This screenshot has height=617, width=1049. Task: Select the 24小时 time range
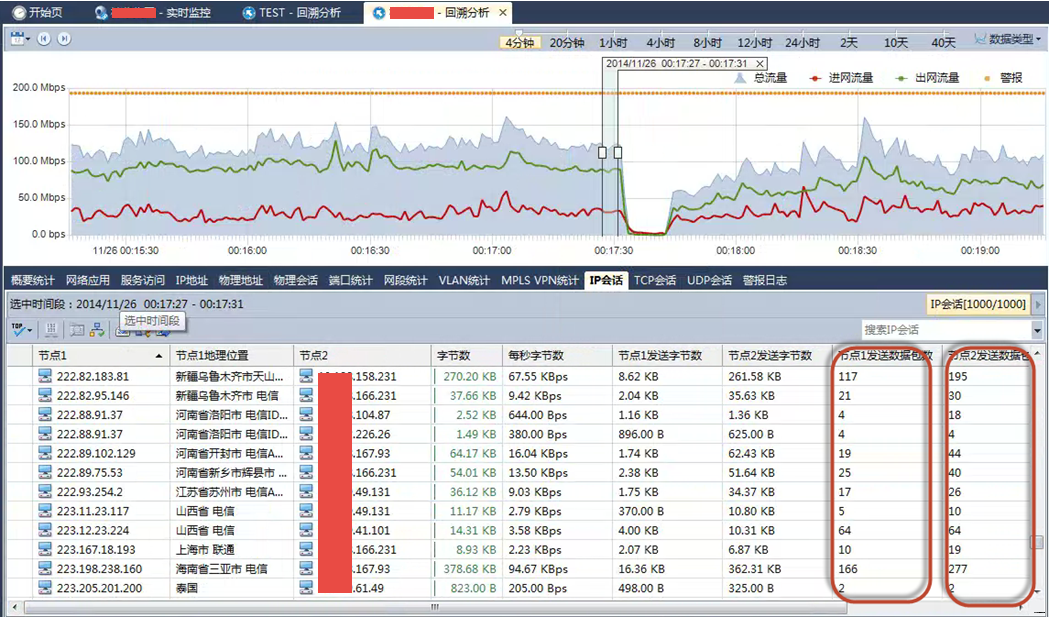[x=803, y=43]
